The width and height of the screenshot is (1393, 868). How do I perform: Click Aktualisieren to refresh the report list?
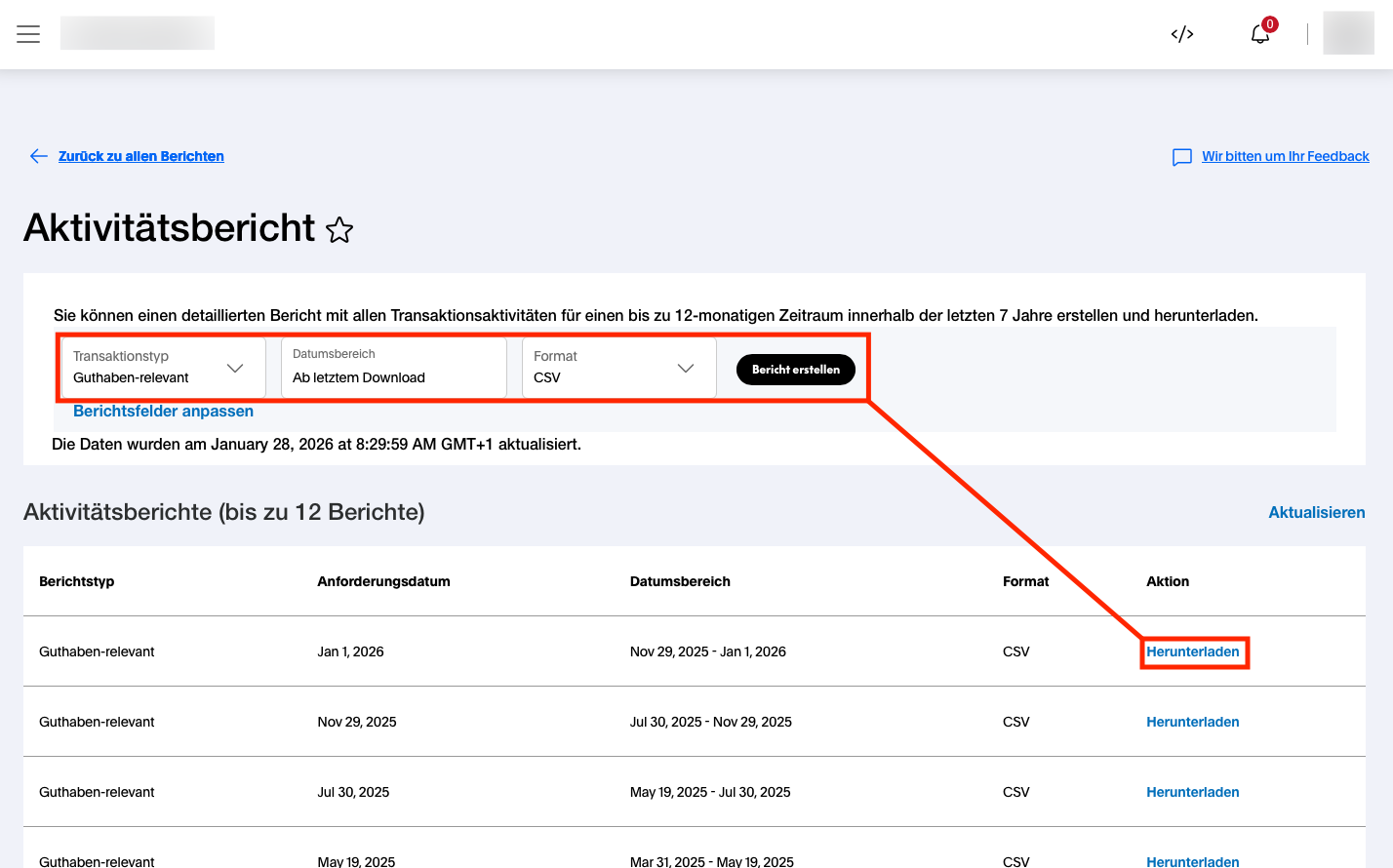(x=1317, y=511)
